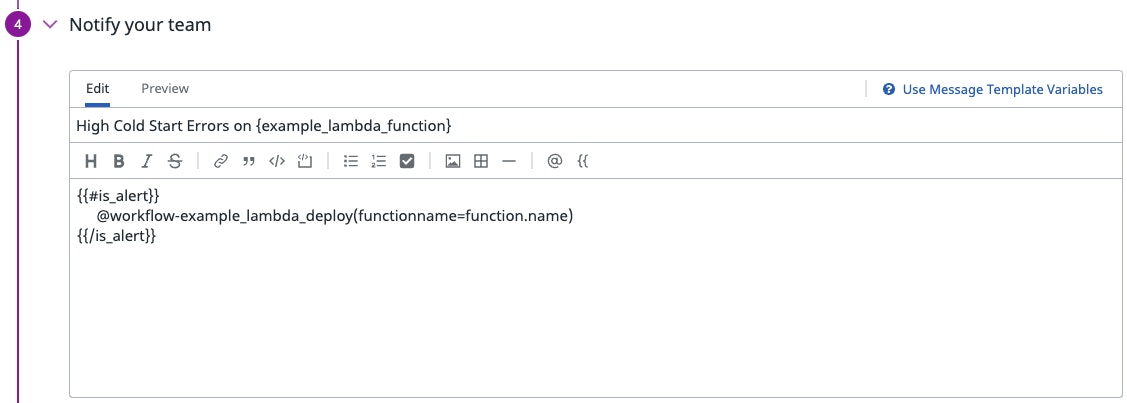The width and height of the screenshot is (1127, 403).
Task: Open Use Message Template Variables help link
Action: click(1002, 90)
